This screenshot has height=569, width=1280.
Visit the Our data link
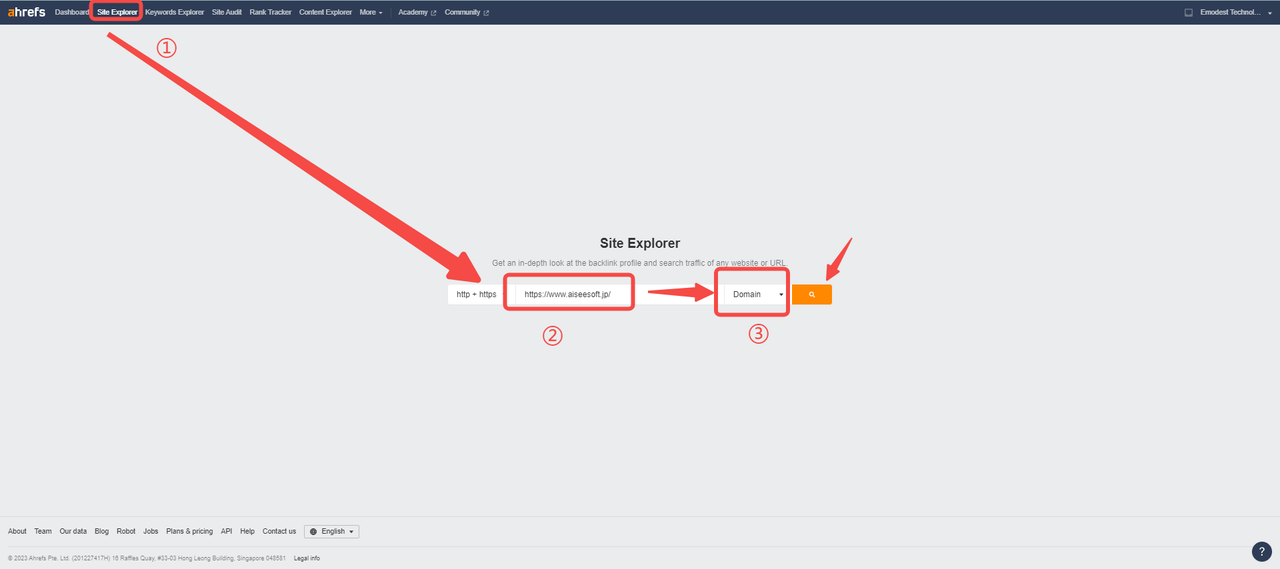(73, 531)
